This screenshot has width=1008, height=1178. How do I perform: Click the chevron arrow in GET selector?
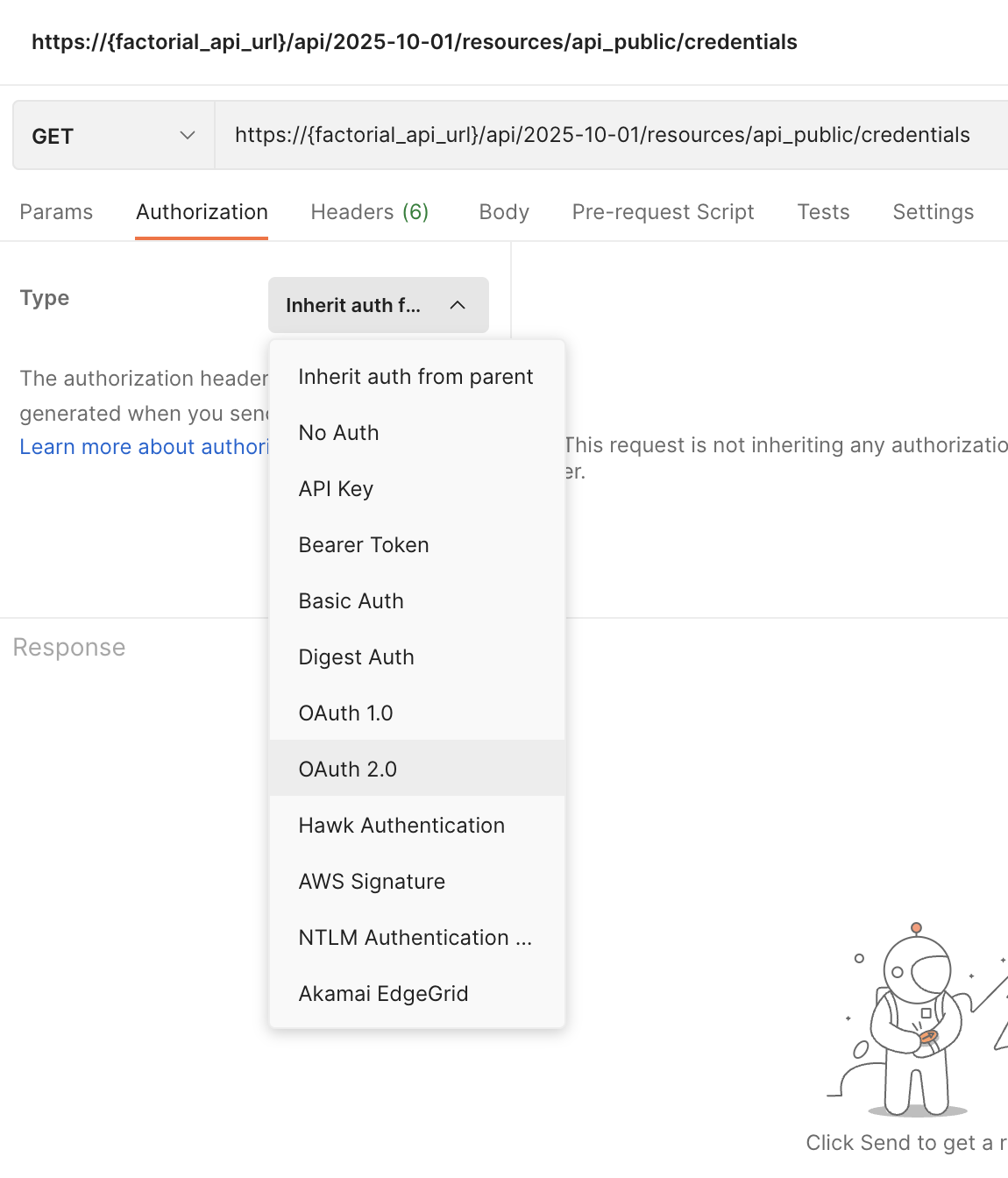pos(187,136)
